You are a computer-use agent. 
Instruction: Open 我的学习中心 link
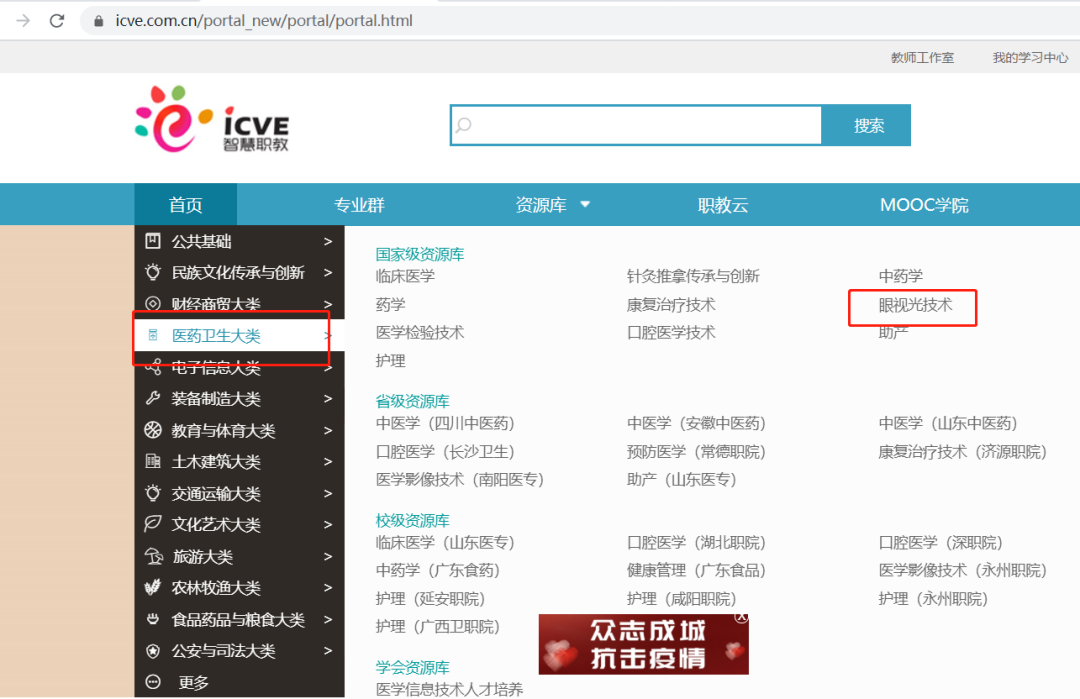pos(1030,58)
